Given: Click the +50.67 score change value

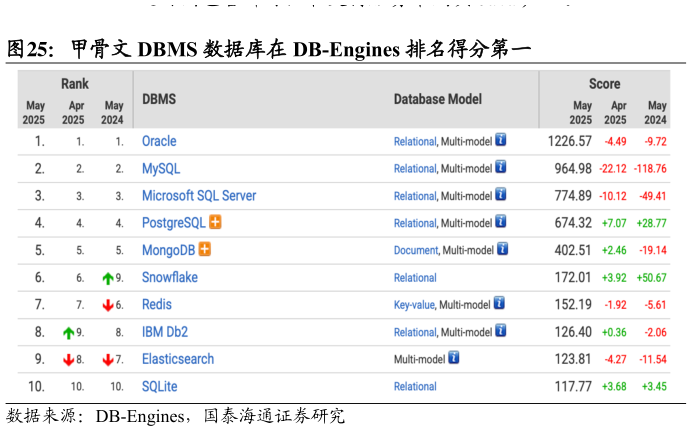Looking at the screenshot, I should coord(651,278).
